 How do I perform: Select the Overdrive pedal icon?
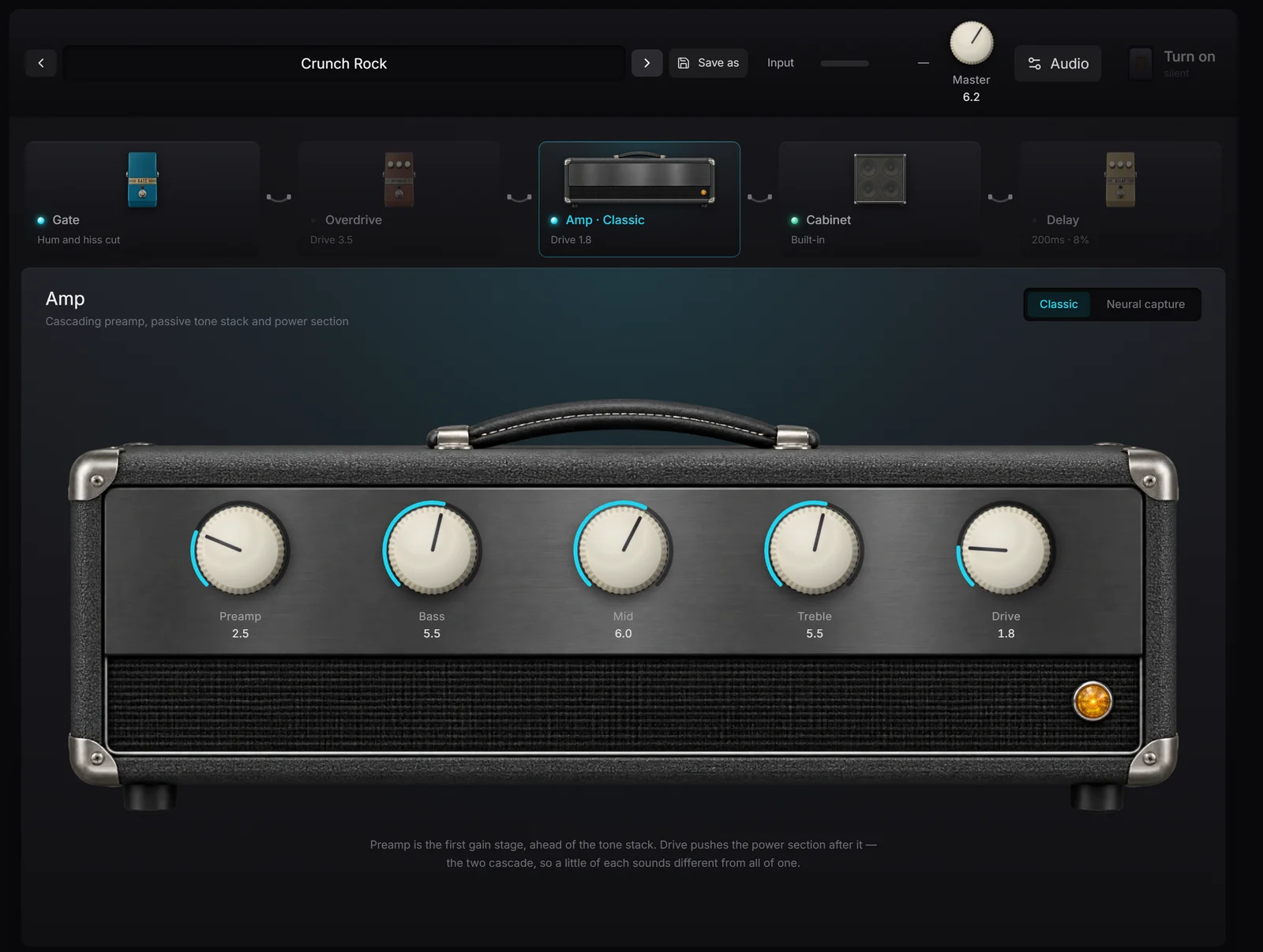point(399,179)
